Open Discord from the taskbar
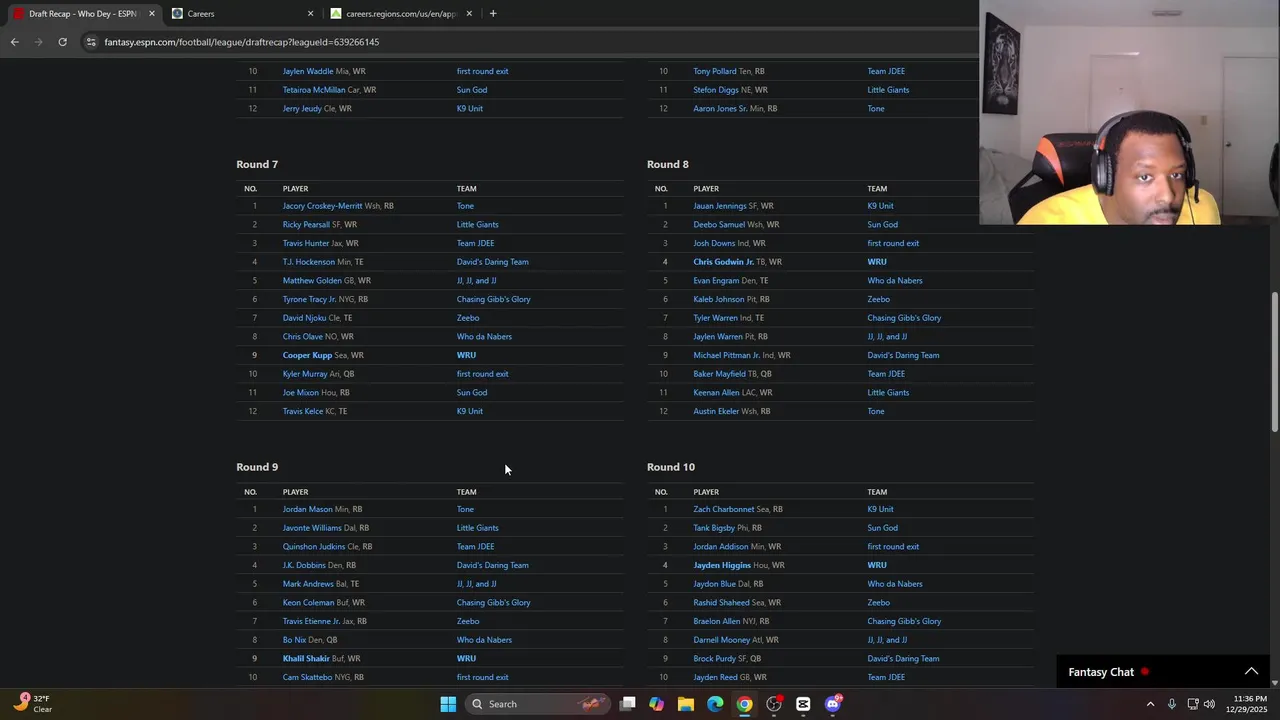The image size is (1280, 720). coord(833,704)
